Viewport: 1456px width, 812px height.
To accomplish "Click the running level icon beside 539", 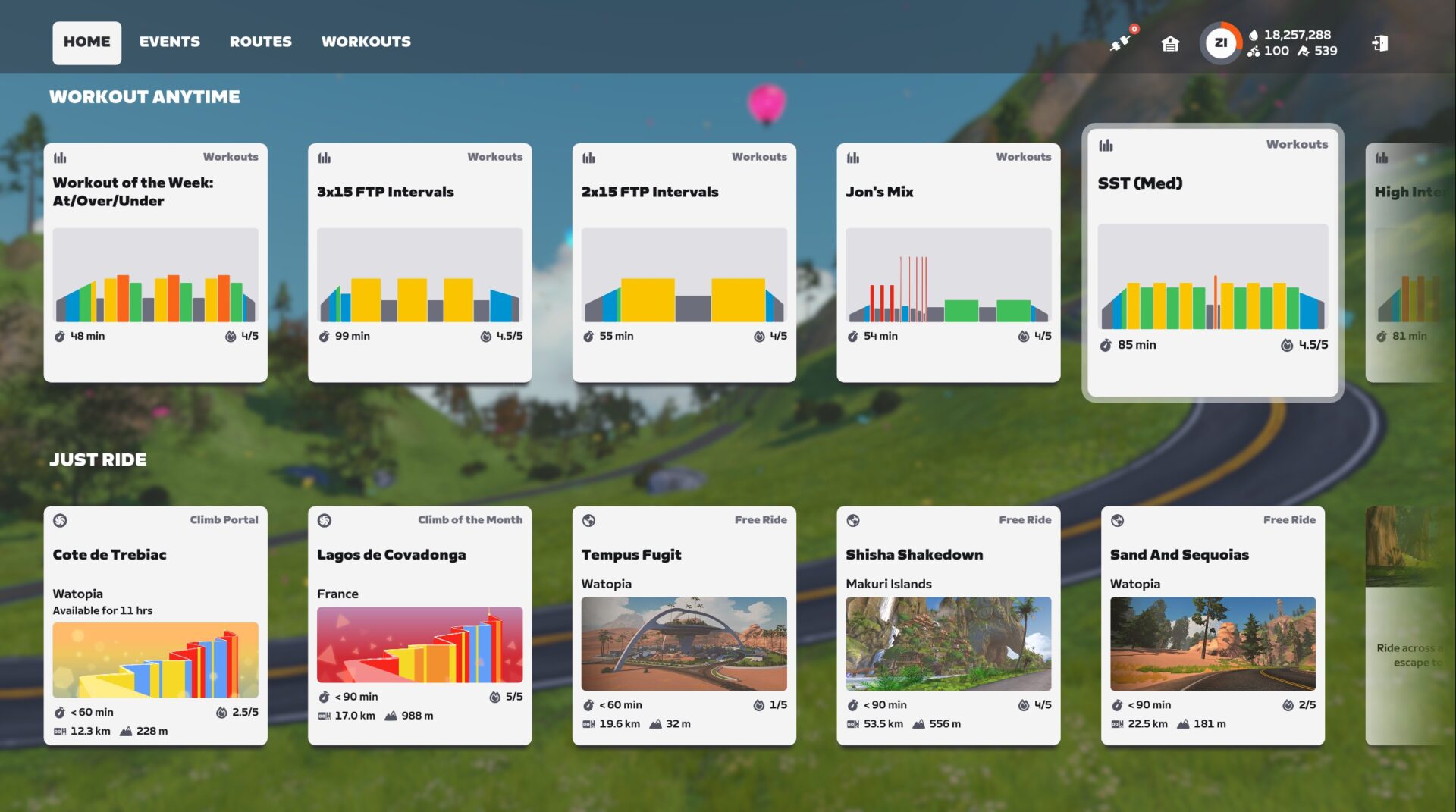I will [1303, 52].
